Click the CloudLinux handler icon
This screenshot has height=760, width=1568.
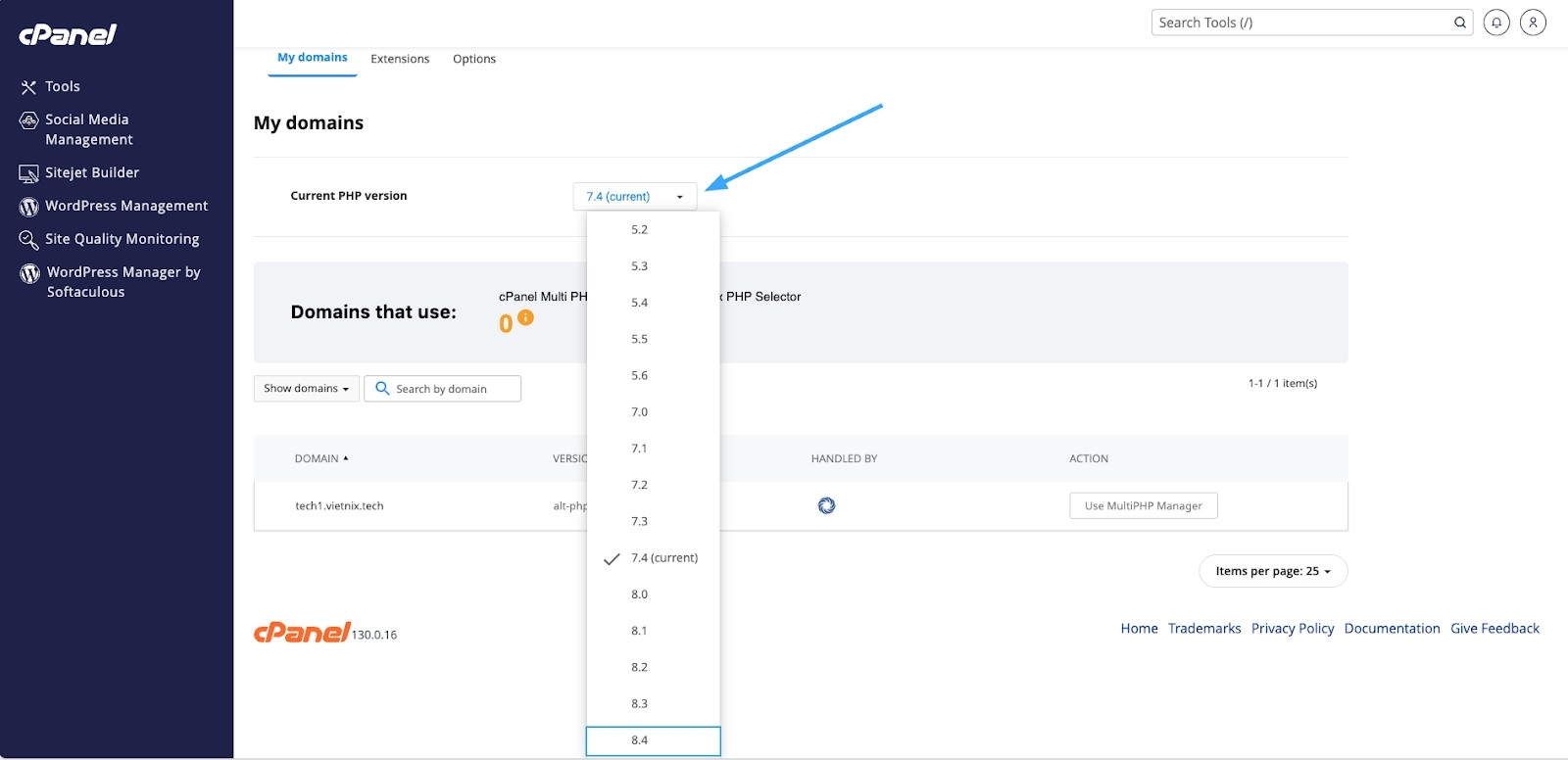pos(826,505)
